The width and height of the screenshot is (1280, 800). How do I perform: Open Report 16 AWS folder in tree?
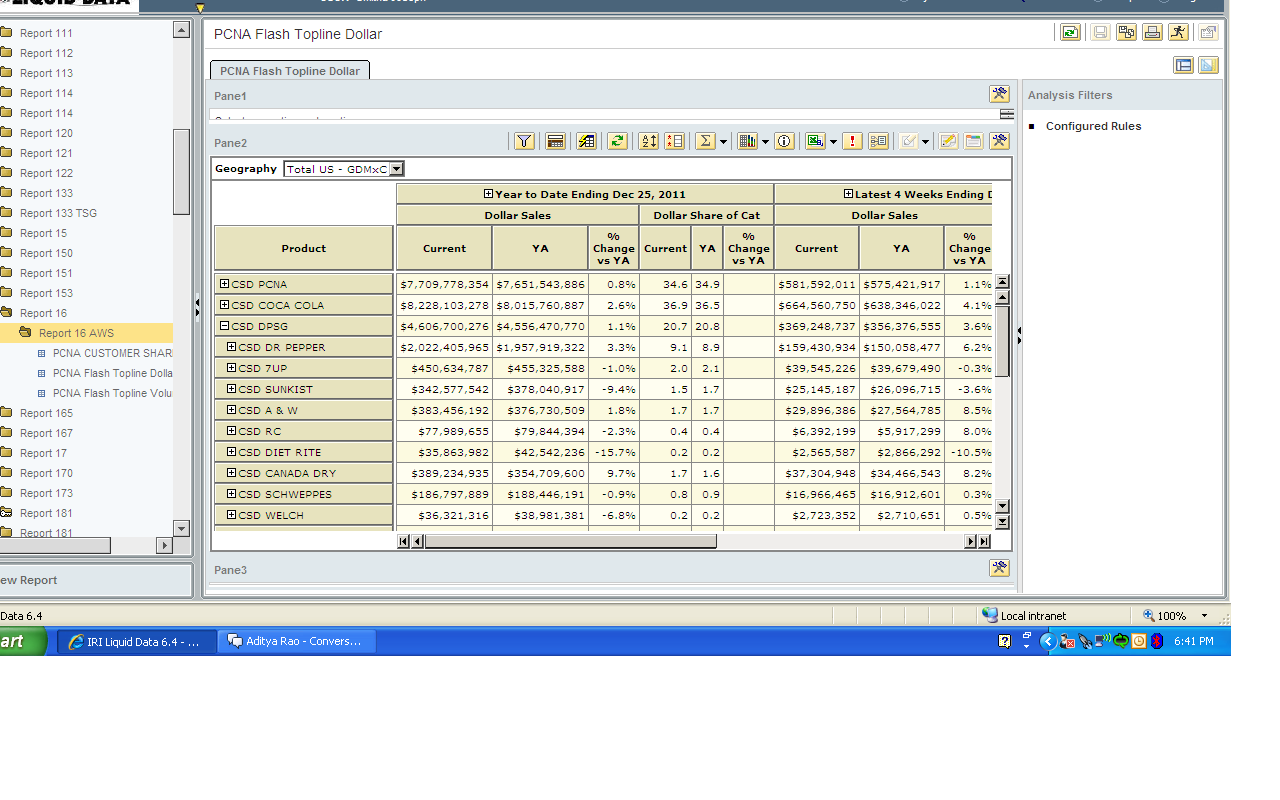click(x=76, y=333)
